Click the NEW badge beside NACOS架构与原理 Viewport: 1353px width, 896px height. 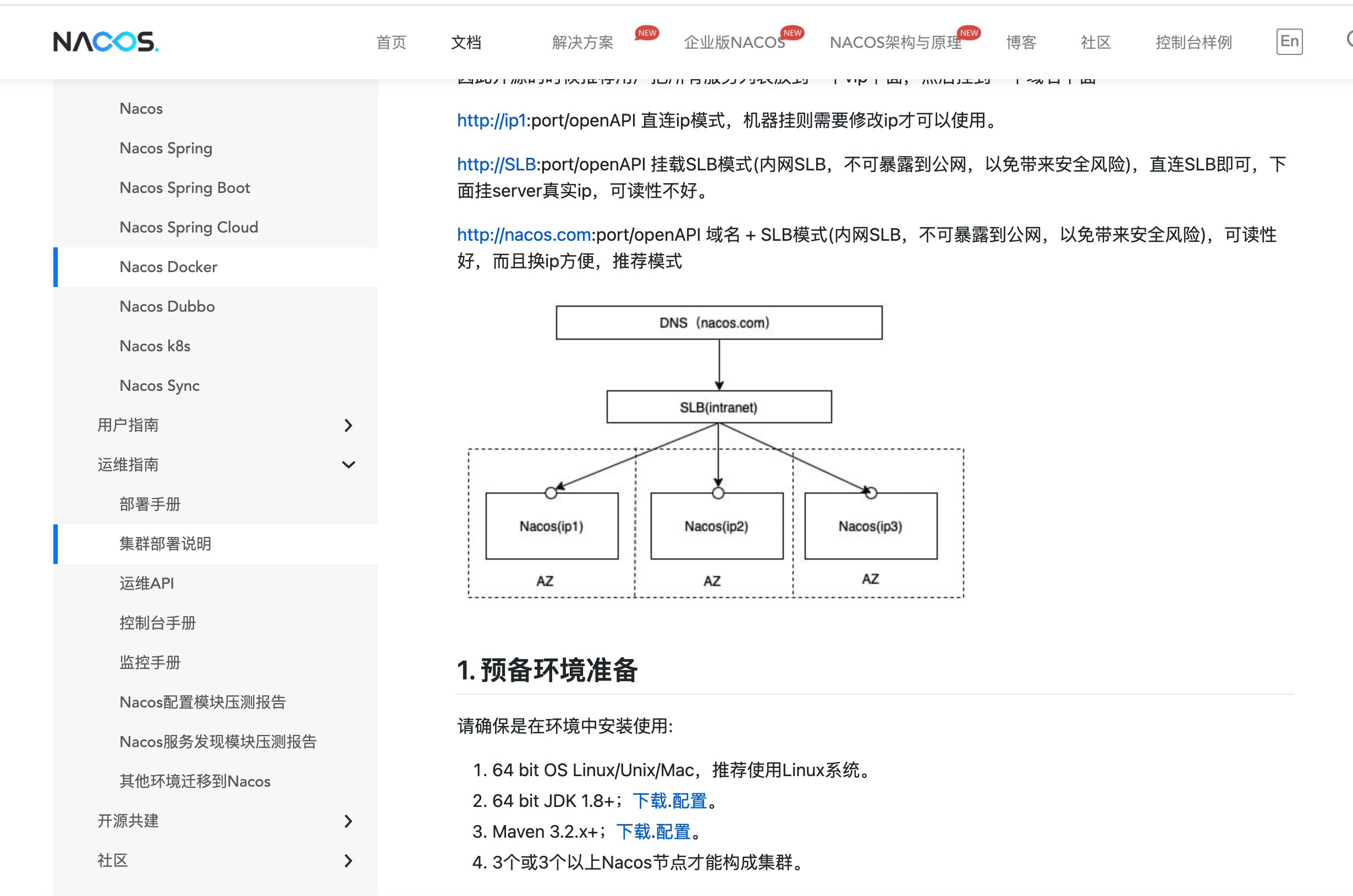point(969,33)
